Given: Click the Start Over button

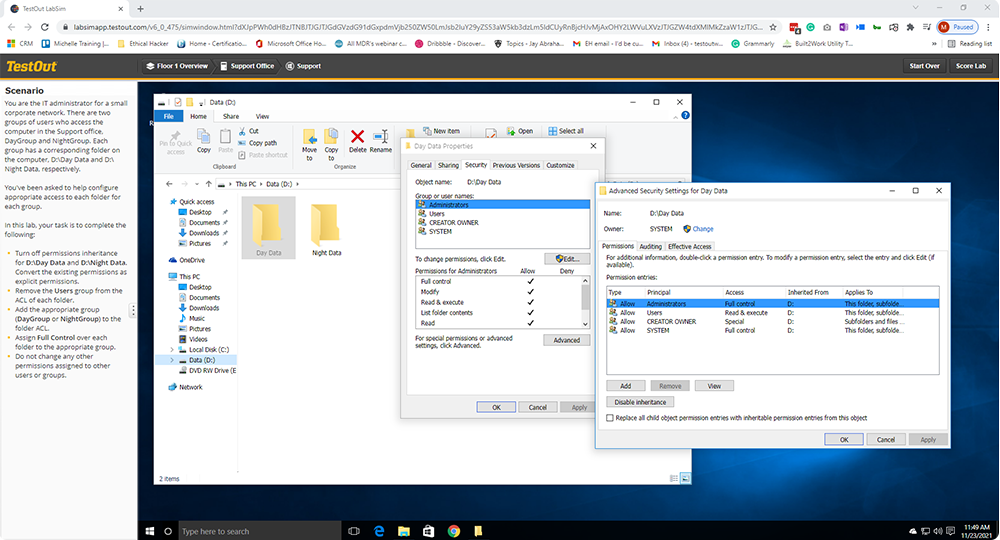Looking at the screenshot, I should pyautogui.click(x=924, y=66).
